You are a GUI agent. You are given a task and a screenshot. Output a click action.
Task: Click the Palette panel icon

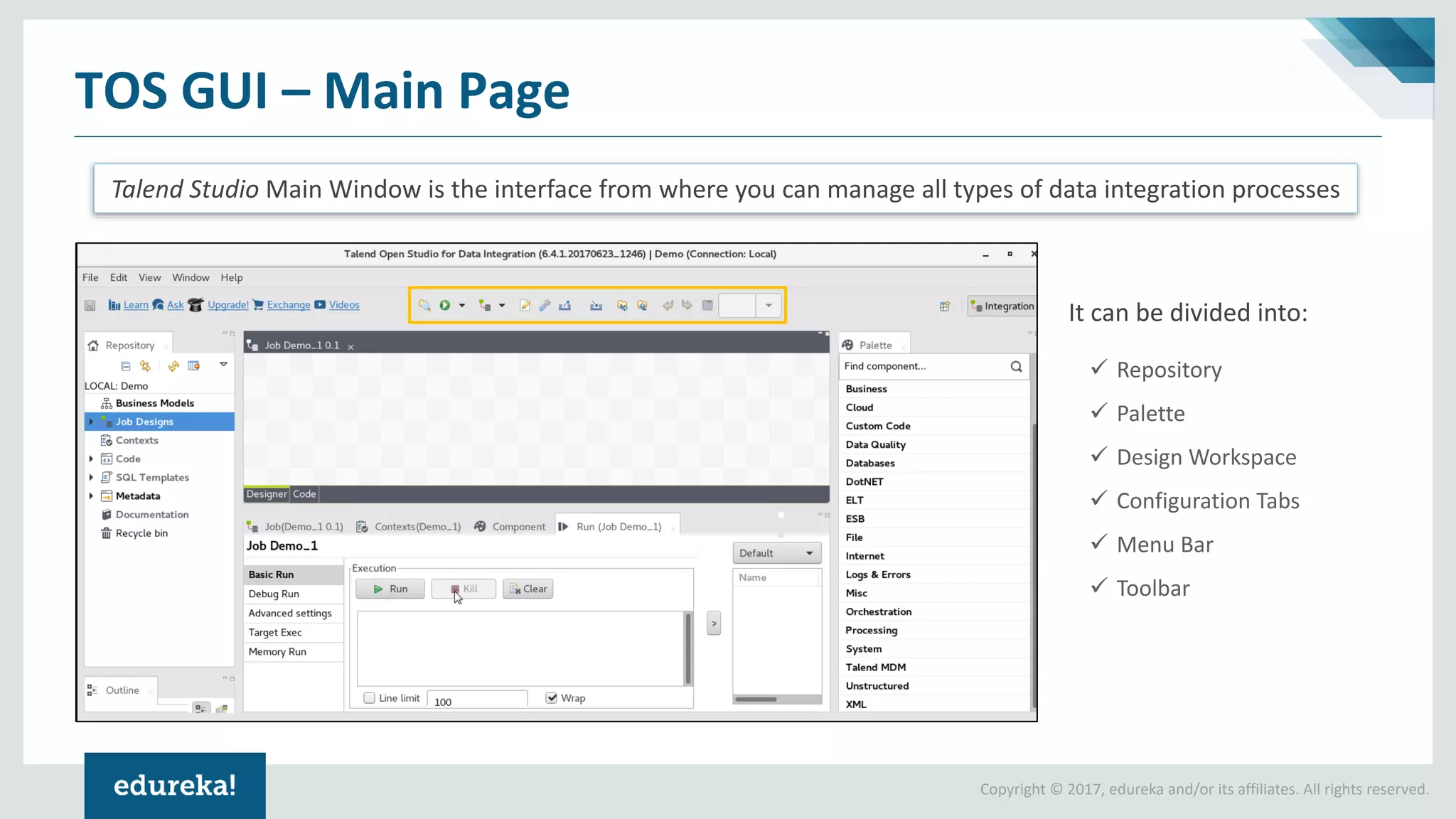click(x=847, y=345)
